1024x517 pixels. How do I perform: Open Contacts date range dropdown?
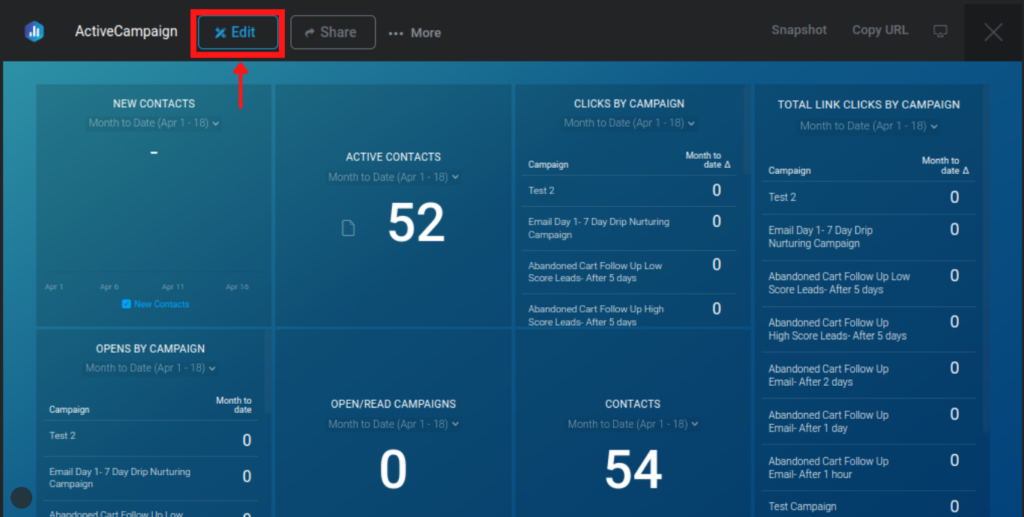(633, 424)
